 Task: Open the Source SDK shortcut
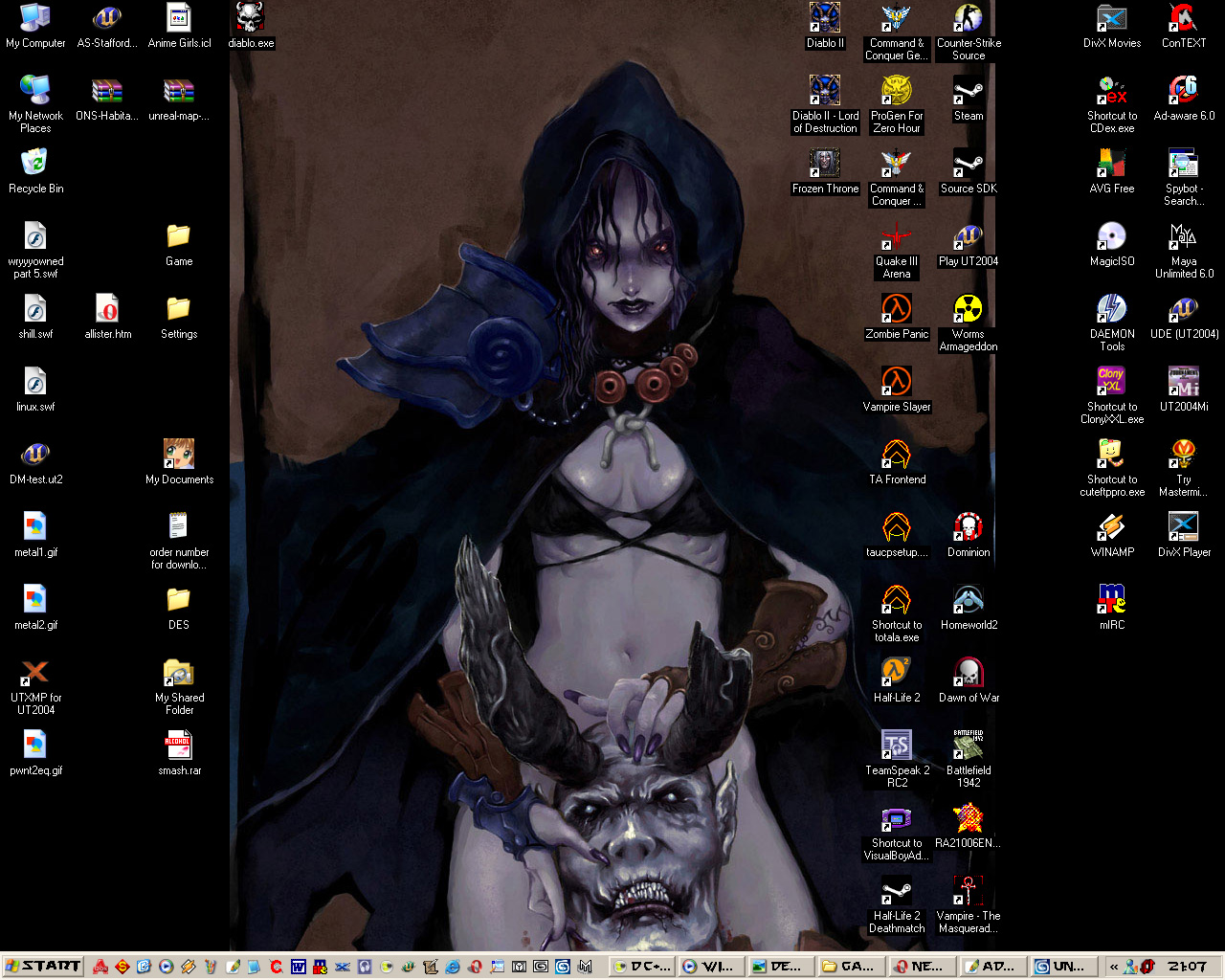(969, 171)
